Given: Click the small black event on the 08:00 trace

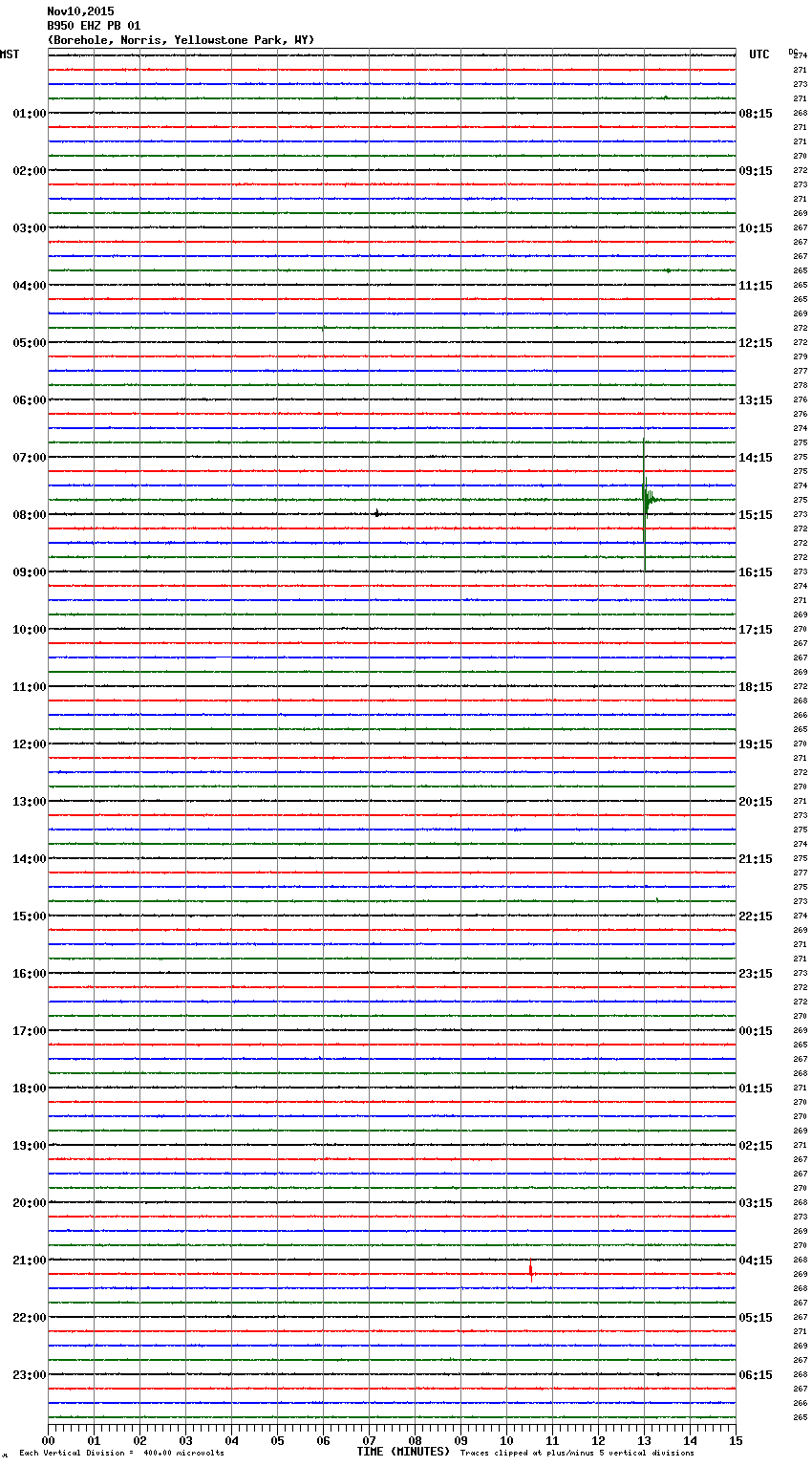Looking at the screenshot, I should 376,513.
